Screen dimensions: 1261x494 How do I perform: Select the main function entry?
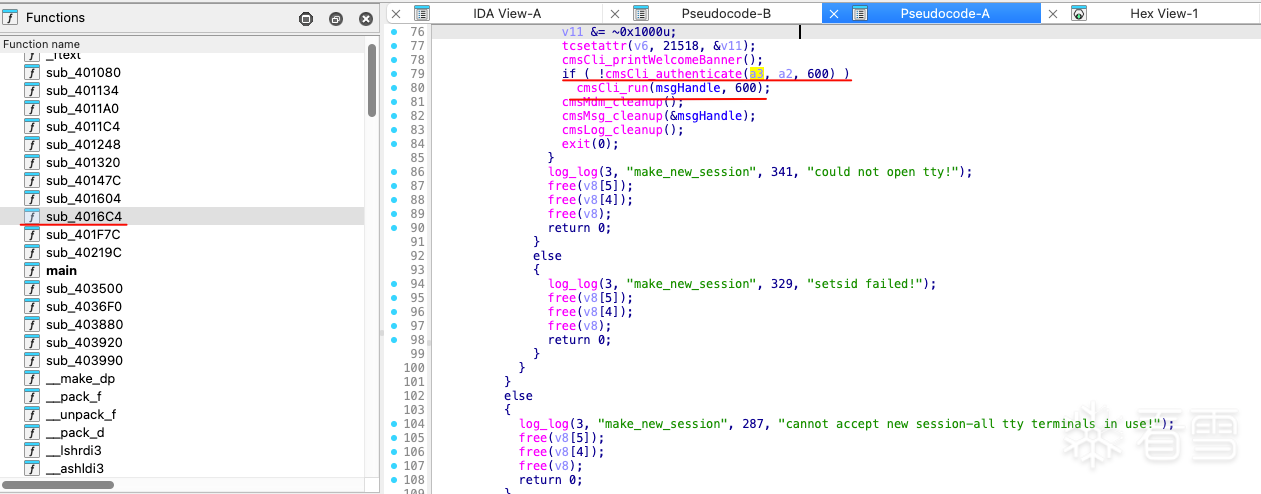coord(61,271)
